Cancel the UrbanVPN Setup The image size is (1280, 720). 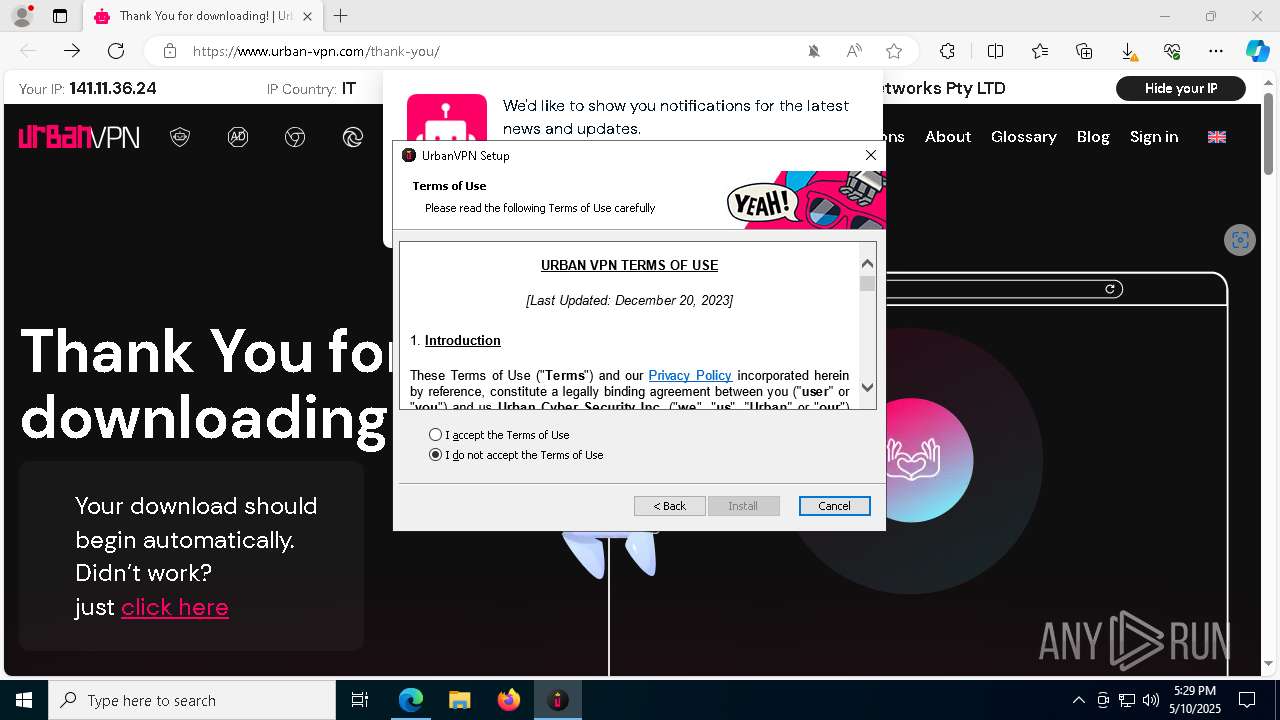tap(835, 506)
